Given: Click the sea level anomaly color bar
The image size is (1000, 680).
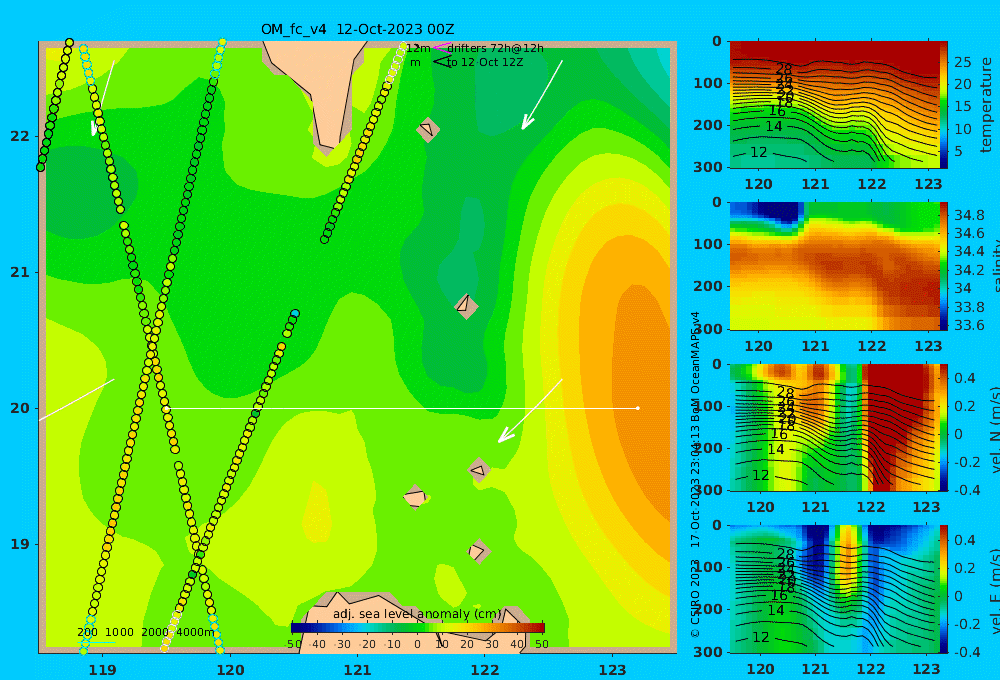Looking at the screenshot, I should click(x=418, y=628).
